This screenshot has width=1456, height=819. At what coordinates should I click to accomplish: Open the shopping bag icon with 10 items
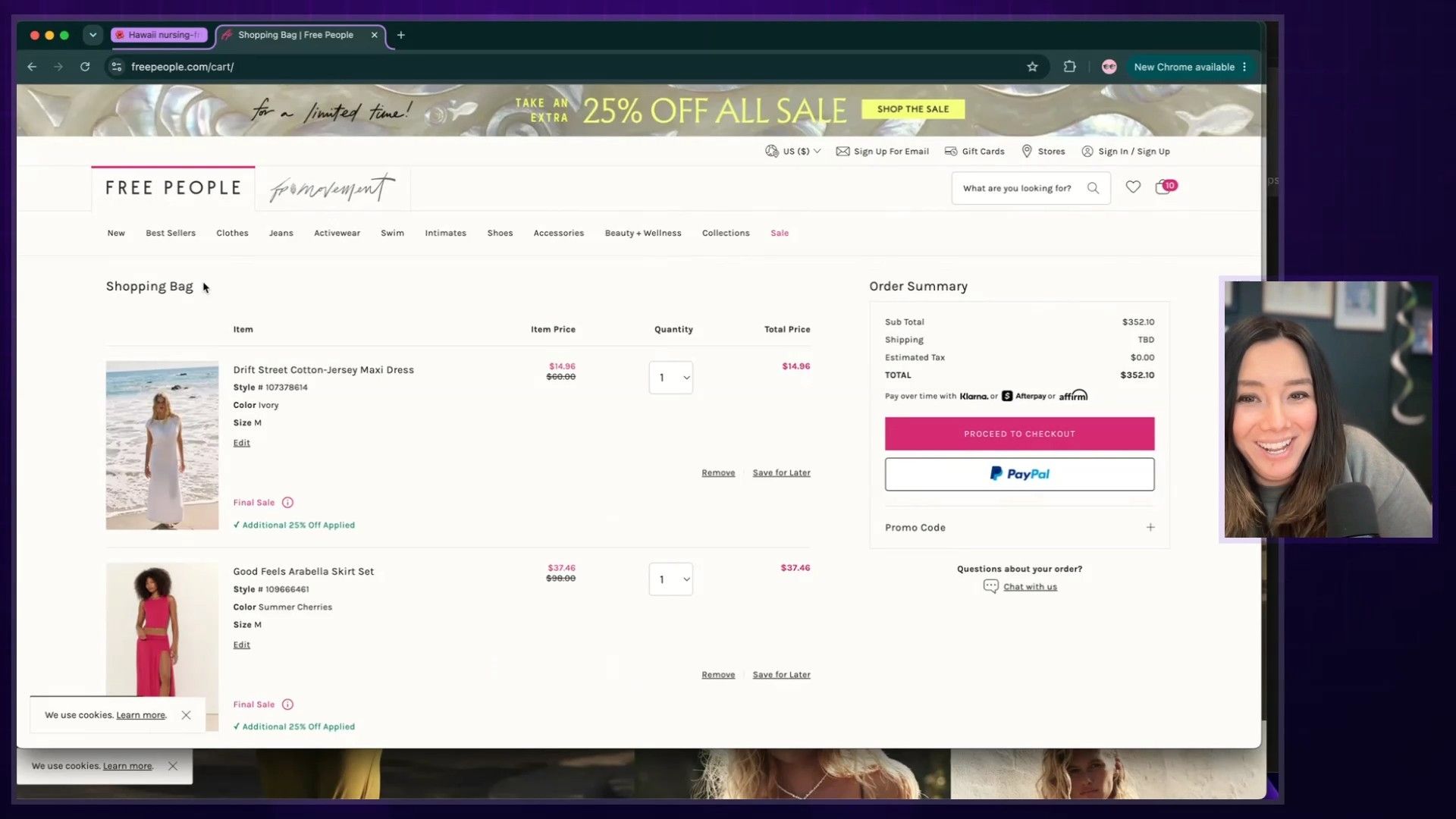(1166, 187)
